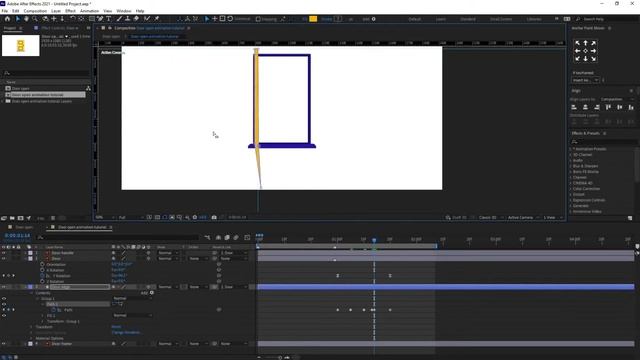Open the Window menu

[x=124, y=11]
